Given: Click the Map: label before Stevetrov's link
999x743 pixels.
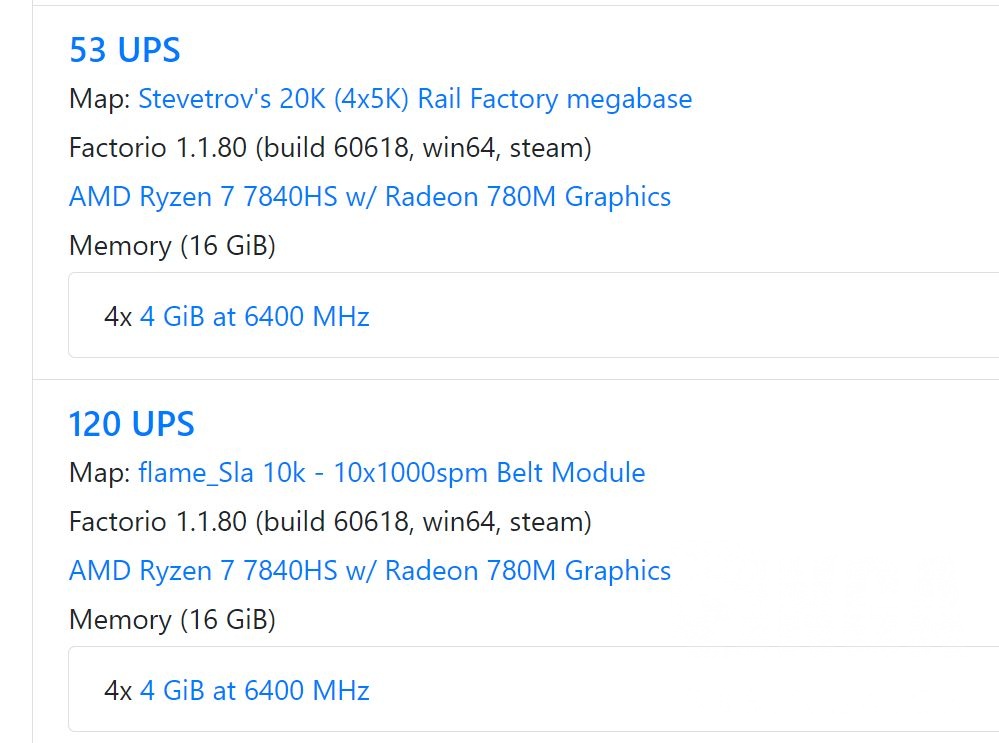Looking at the screenshot, I should tap(100, 99).
